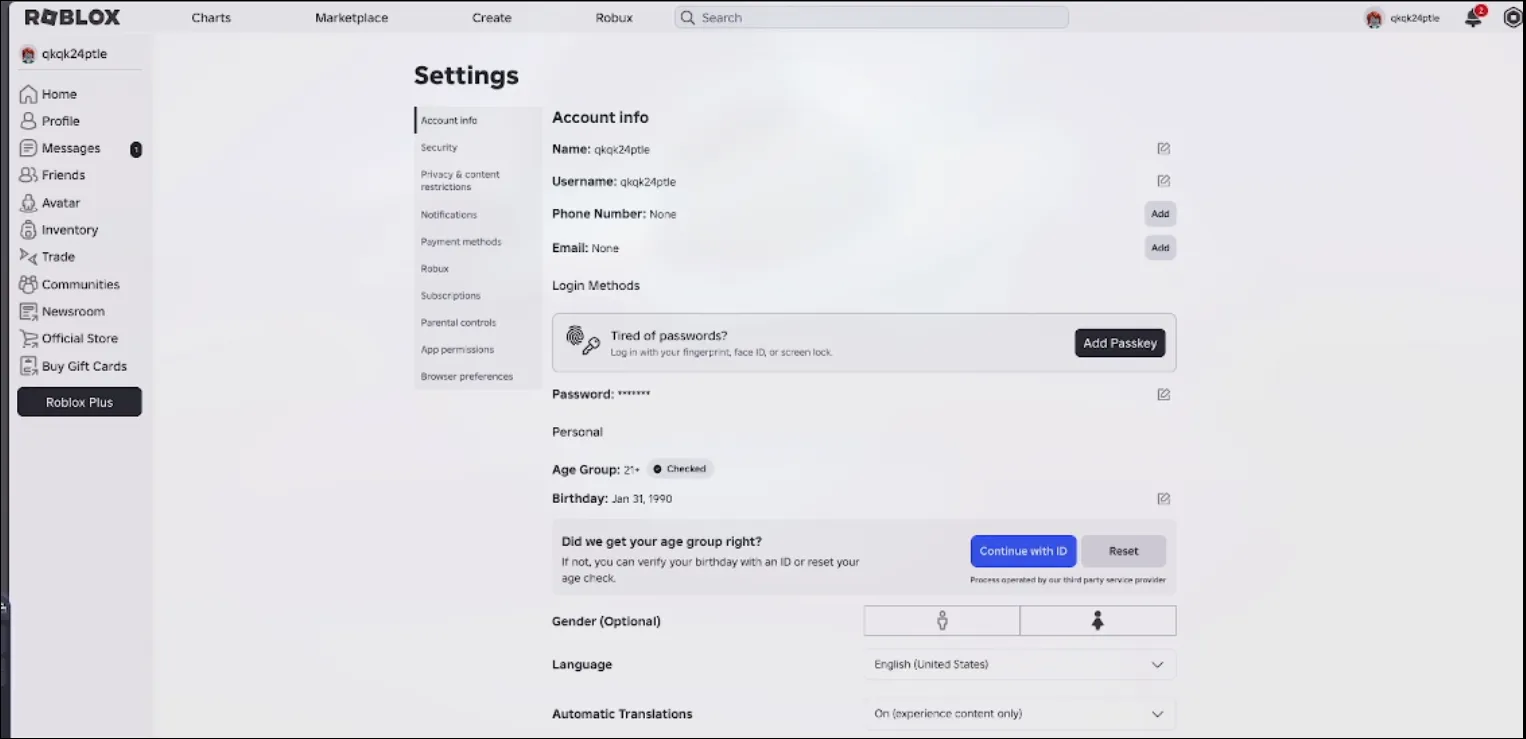
Task: Open Privacy & content restrictions tab
Action: click(x=460, y=181)
